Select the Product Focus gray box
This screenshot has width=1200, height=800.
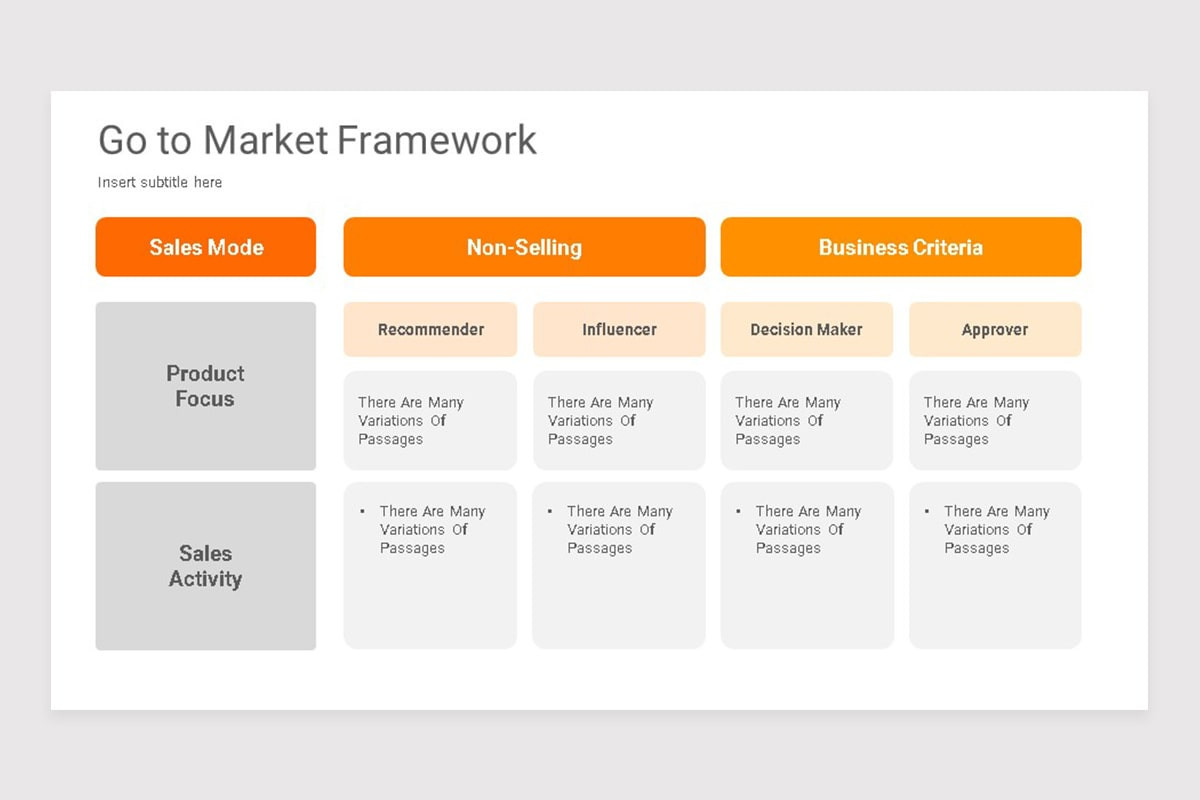pyautogui.click(x=206, y=386)
